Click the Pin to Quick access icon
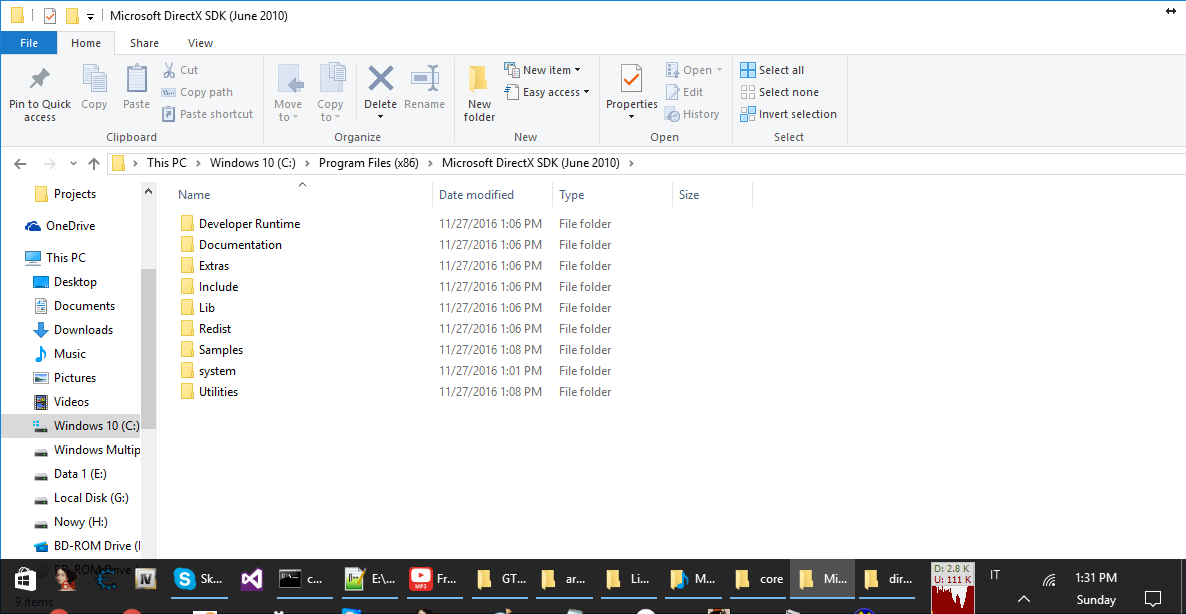1186x614 pixels. click(x=39, y=79)
